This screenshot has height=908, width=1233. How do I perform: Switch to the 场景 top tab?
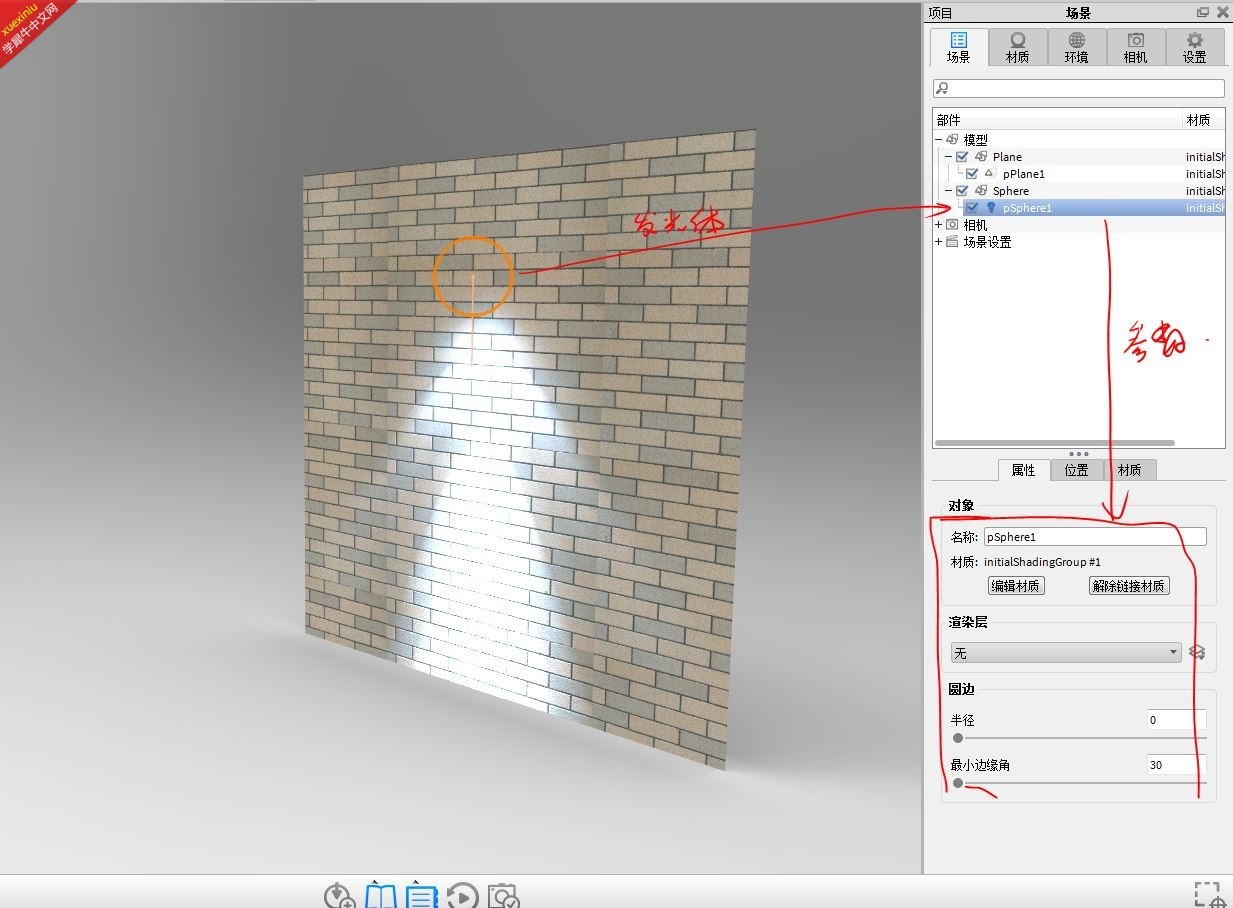tap(958, 47)
